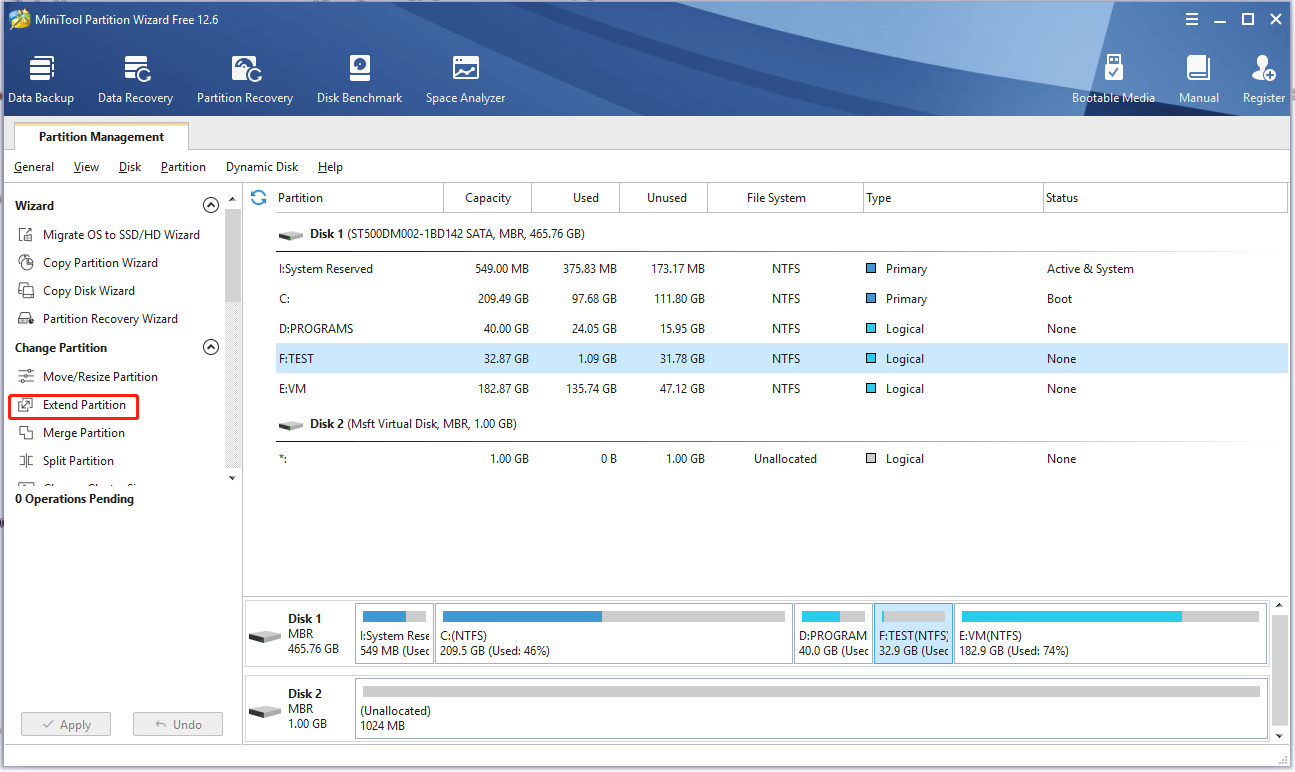Click sidebar scroll down arrow

pos(233,478)
